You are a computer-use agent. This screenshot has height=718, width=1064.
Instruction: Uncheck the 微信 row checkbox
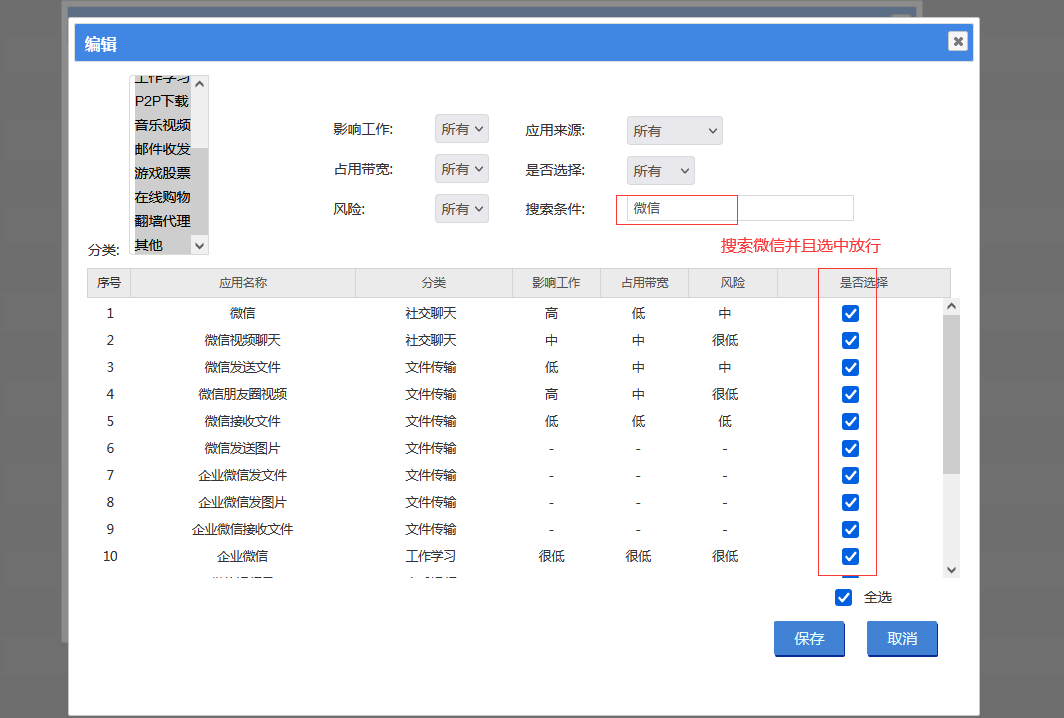coord(850,313)
